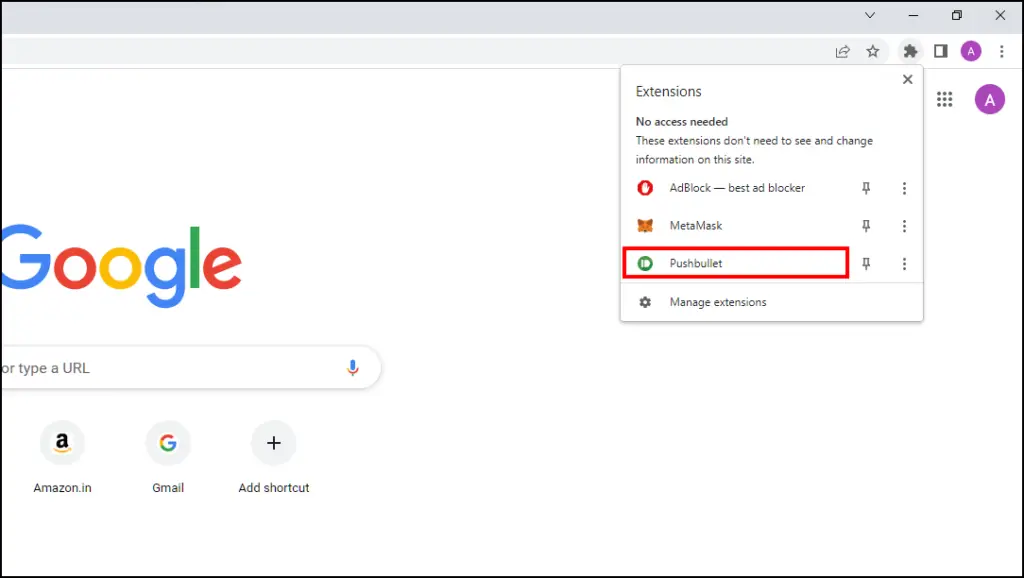
Task: Click the share page icon in address bar
Action: [842, 51]
